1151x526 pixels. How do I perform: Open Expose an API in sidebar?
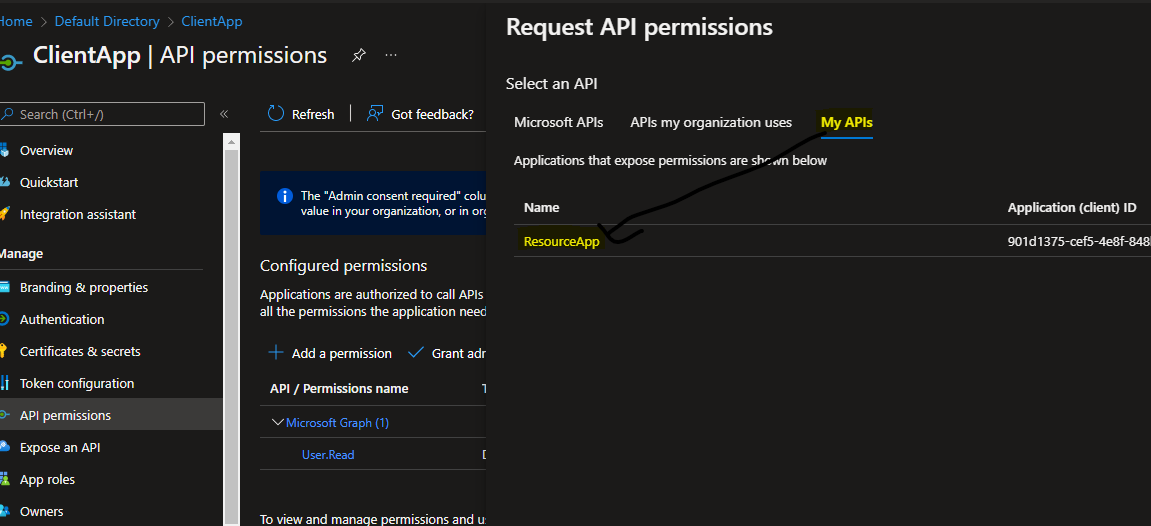click(60, 447)
